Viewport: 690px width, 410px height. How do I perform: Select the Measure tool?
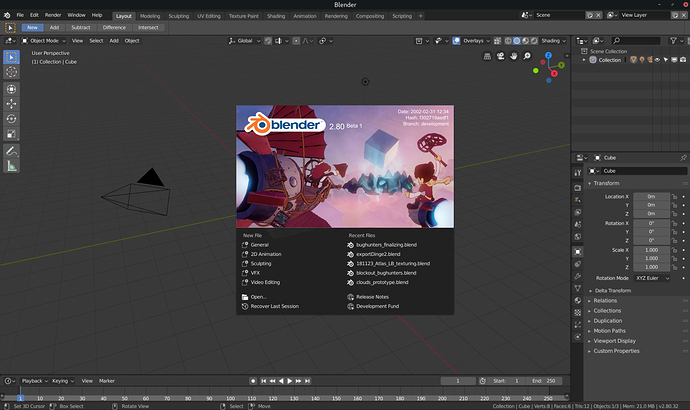11,166
